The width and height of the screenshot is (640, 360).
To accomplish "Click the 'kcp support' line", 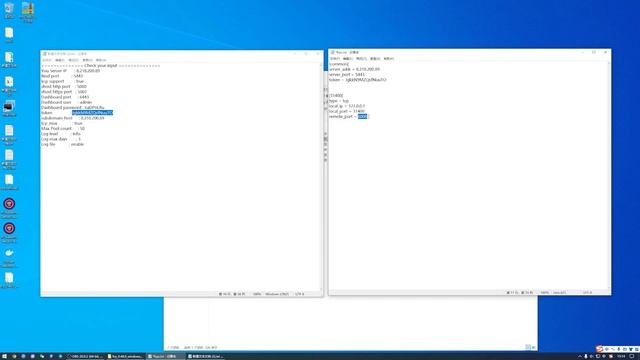I will pyautogui.click(x=62, y=81).
